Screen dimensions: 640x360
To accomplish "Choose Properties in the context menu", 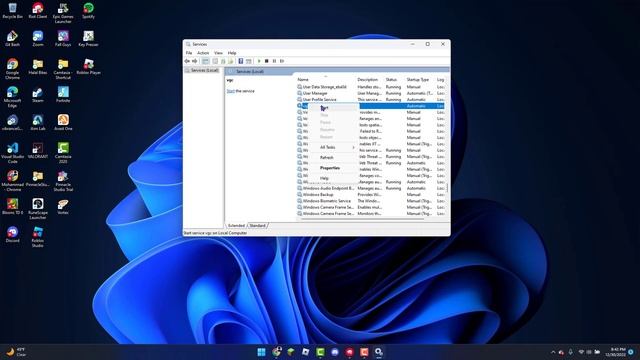I will [334, 168].
